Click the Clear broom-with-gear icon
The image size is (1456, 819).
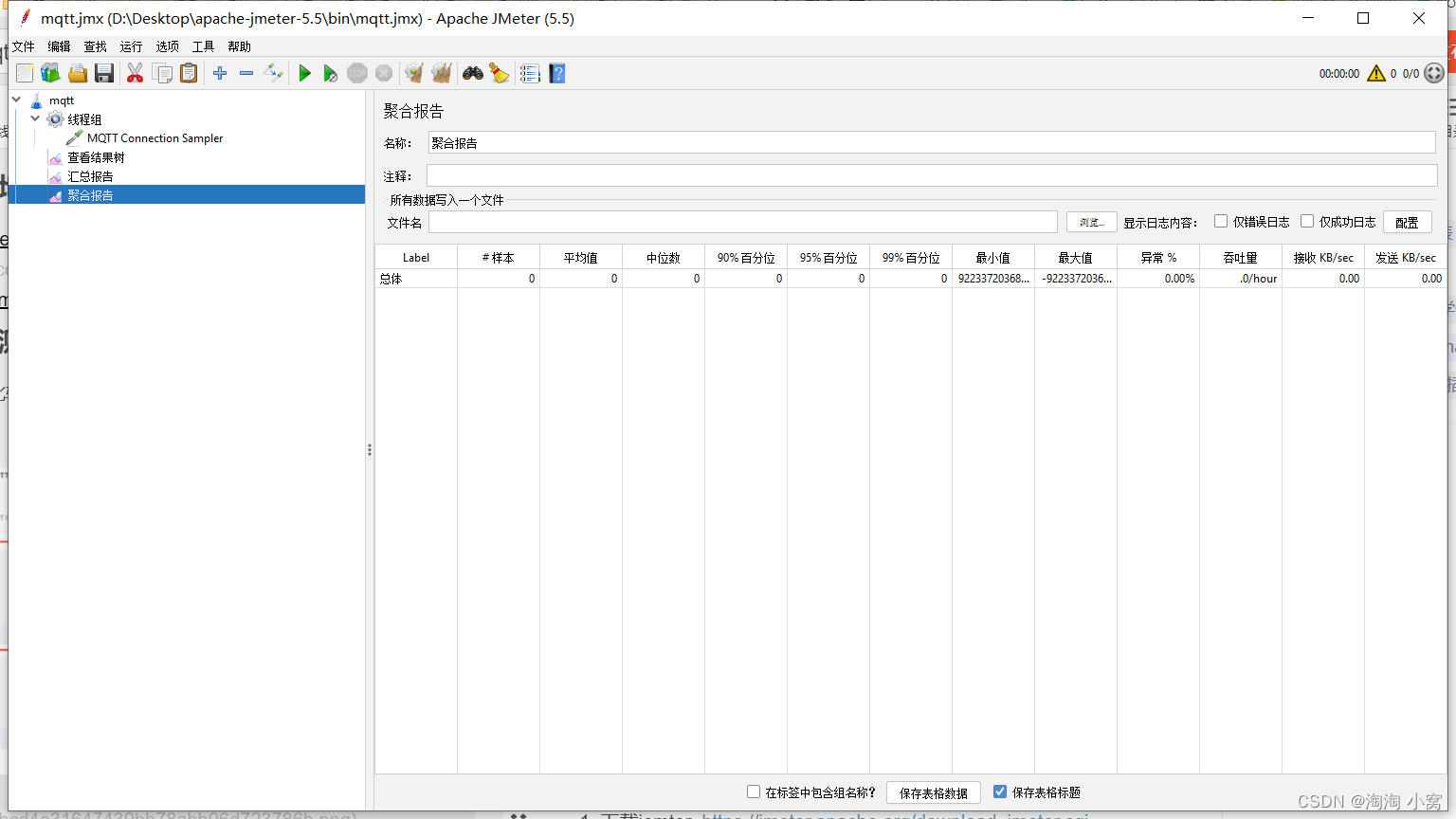[x=414, y=73]
